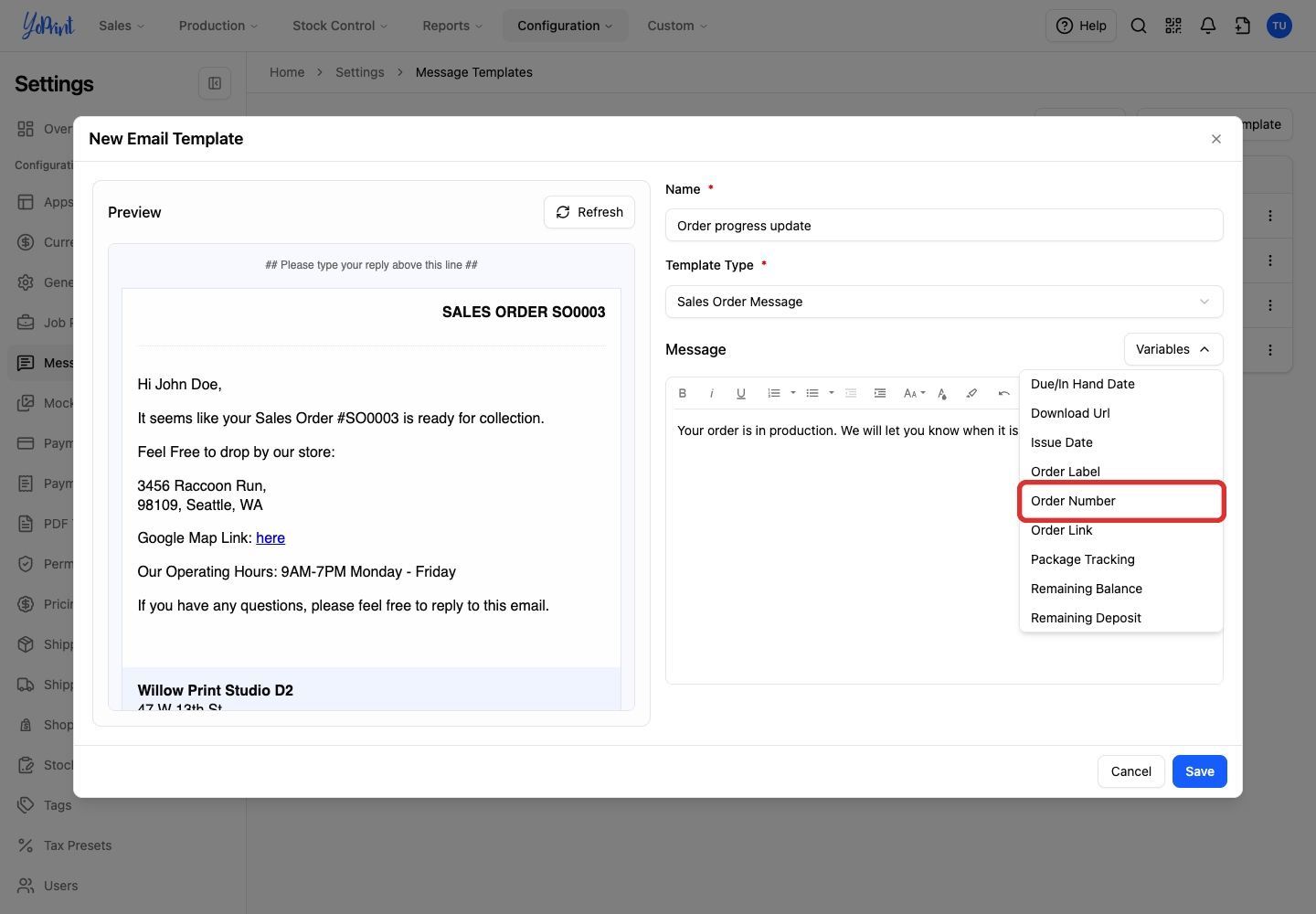
Task: Open the Stock Control top menu
Action: point(340,26)
